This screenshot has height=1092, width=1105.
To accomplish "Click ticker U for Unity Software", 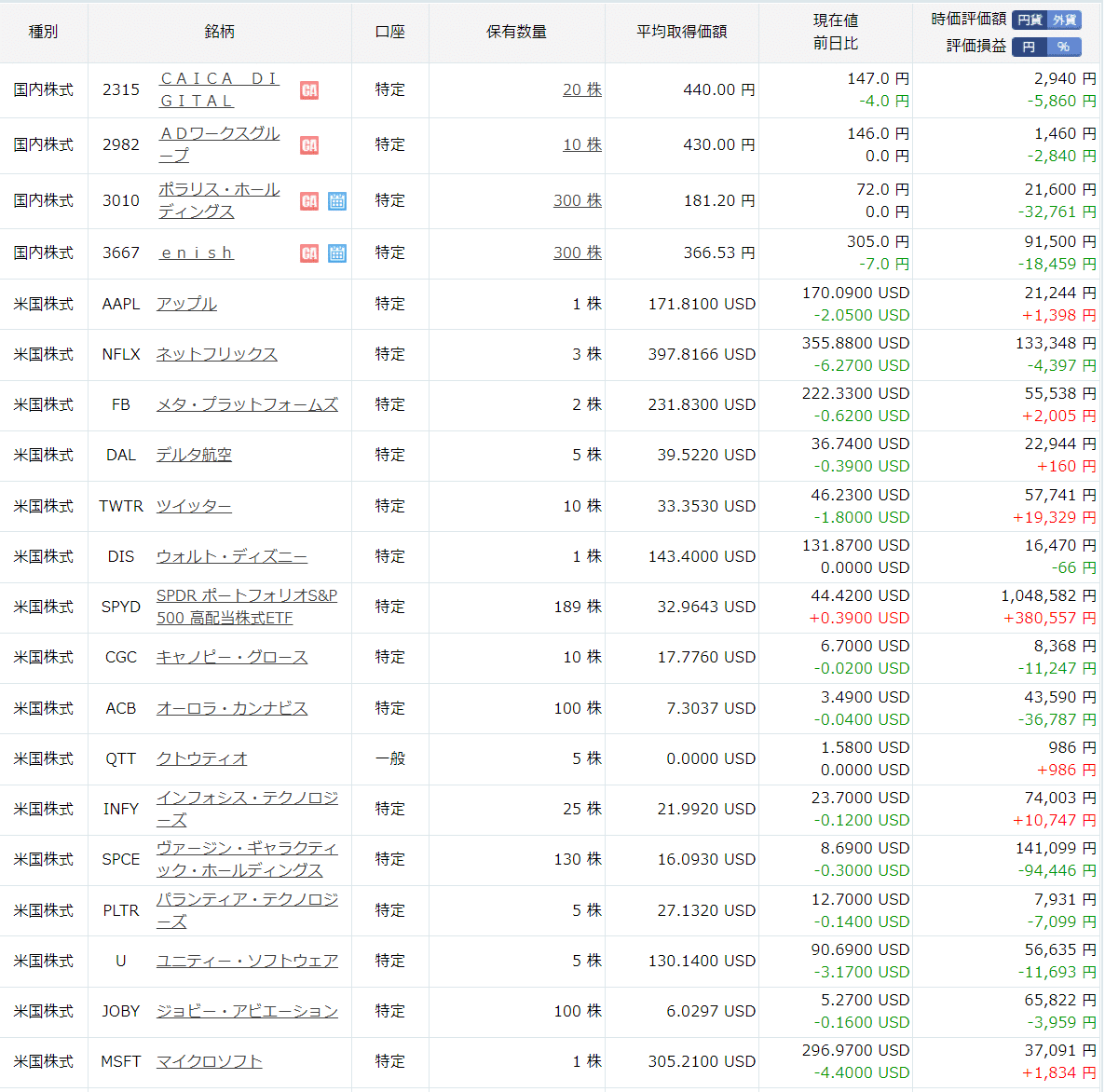I will [x=120, y=961].
